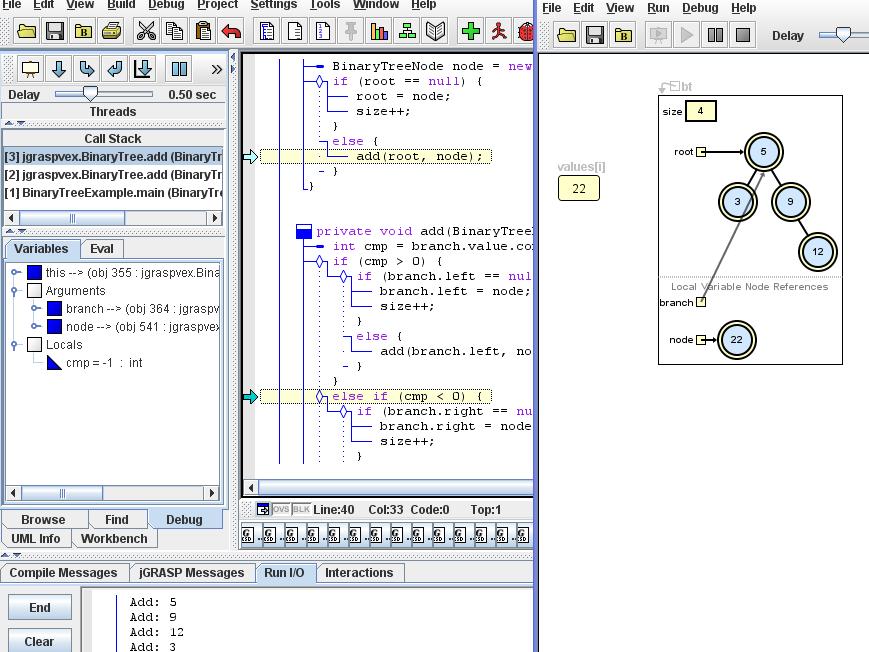869x652 pixels.
Task: Click the floppy disk save icon in editor toolbar
Action: click(x=54, y=31)
